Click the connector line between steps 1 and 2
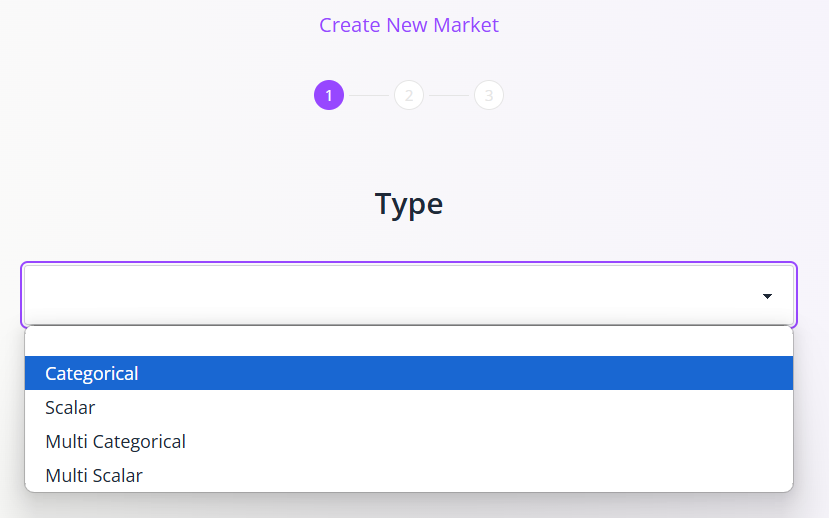The width and height of the screenshot is (829, 518). 369,96
